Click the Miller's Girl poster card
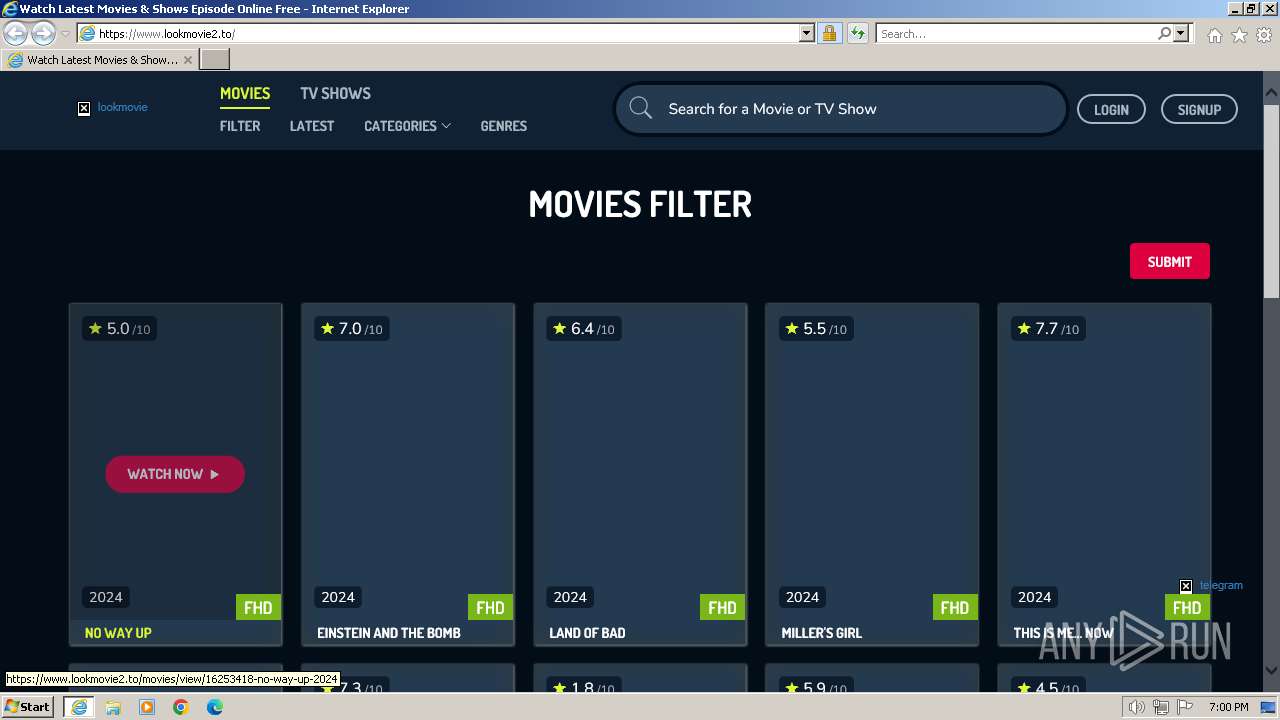 tap(872, 462)
